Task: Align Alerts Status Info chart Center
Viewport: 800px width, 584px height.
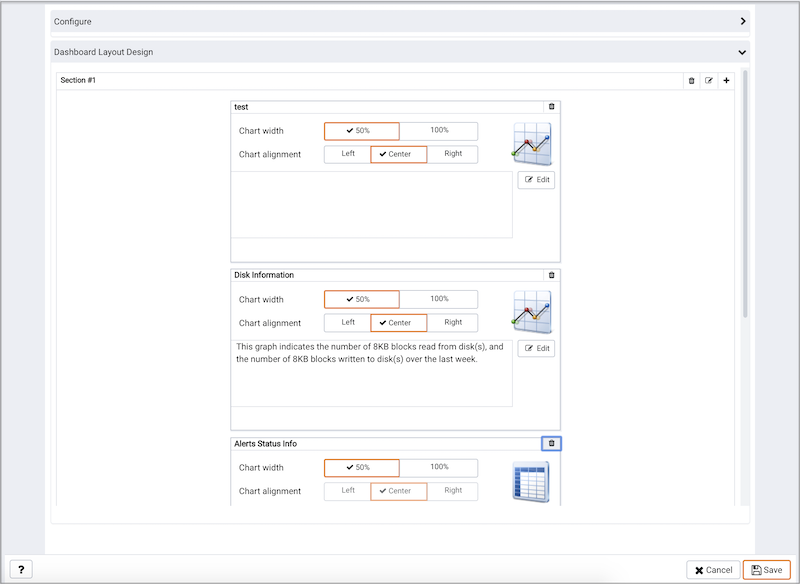Action: [x=398, y=491]
